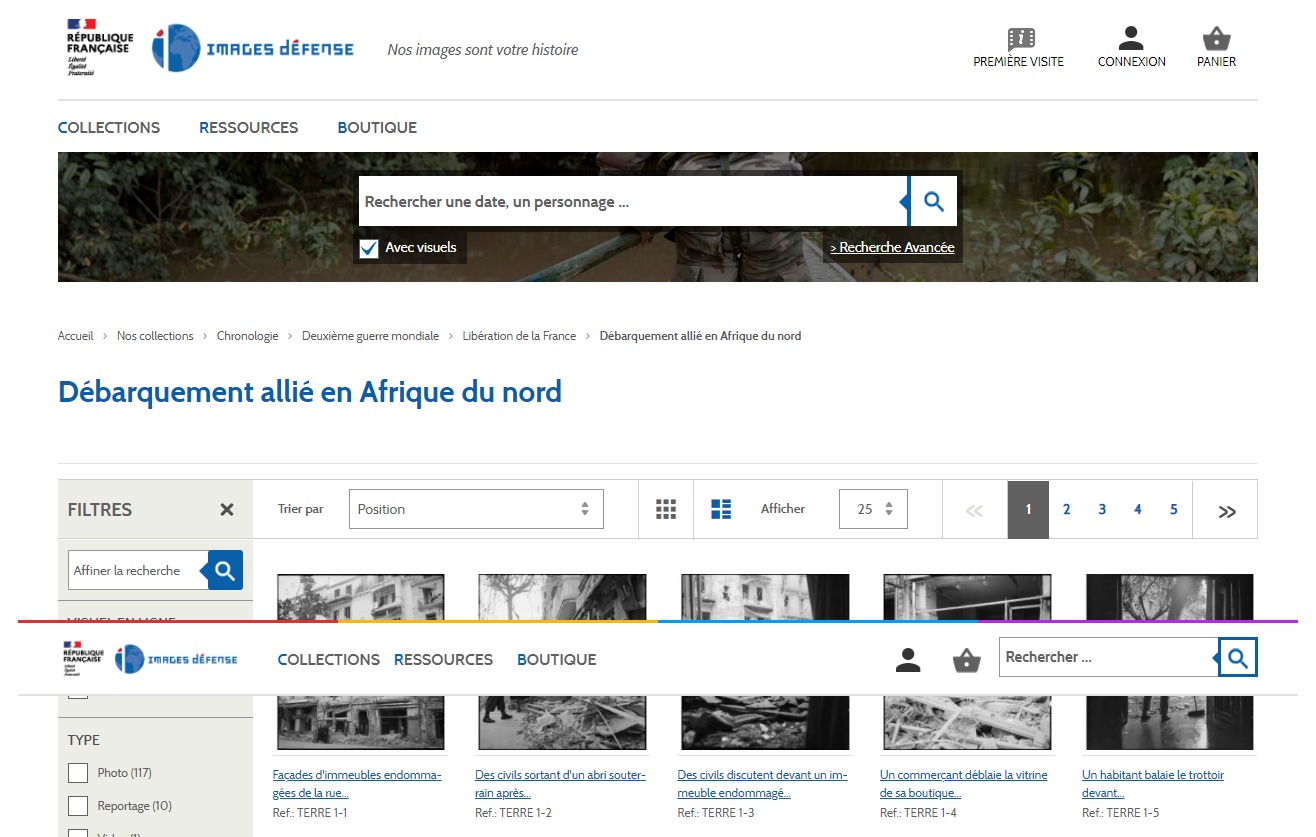Go to results page 4
The width and height of the screenshot is (1316, 837).
coord(1137,510)
